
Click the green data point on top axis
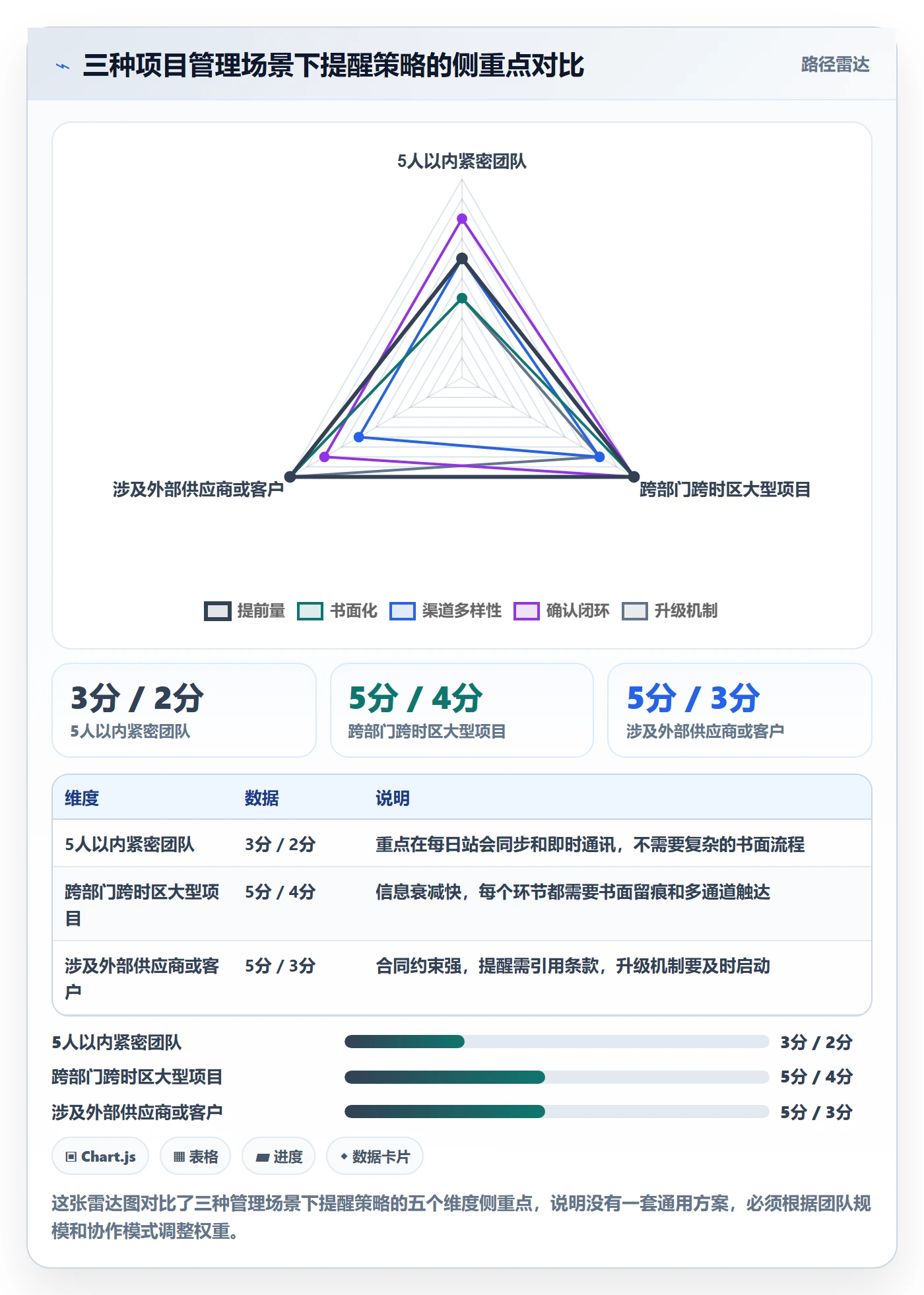462,298
